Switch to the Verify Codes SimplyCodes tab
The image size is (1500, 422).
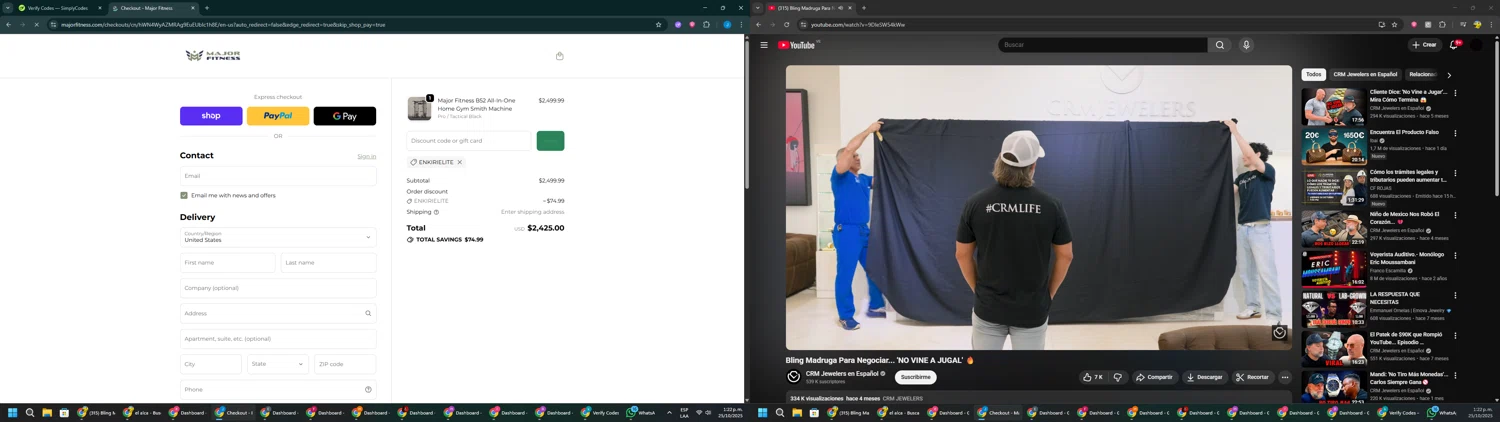(x=58, y=8)
